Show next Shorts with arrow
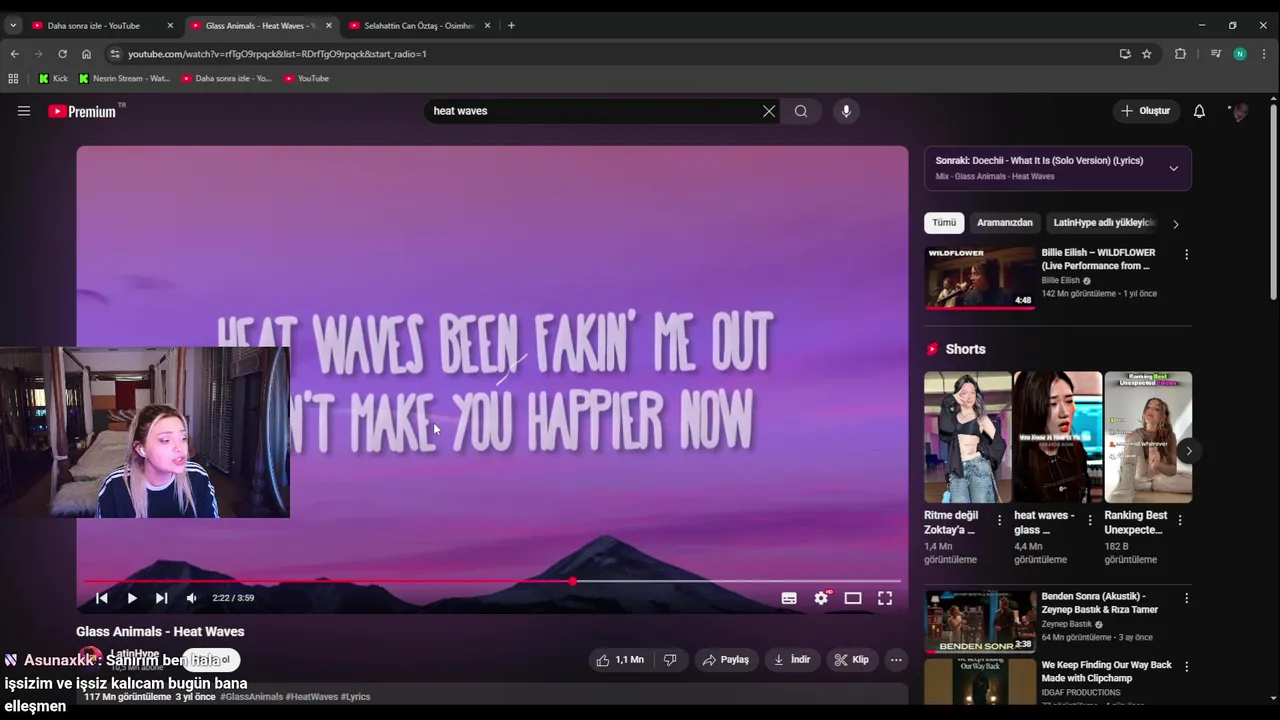The height and width of the screenshot is (720, 1280). click(1188, 451)
